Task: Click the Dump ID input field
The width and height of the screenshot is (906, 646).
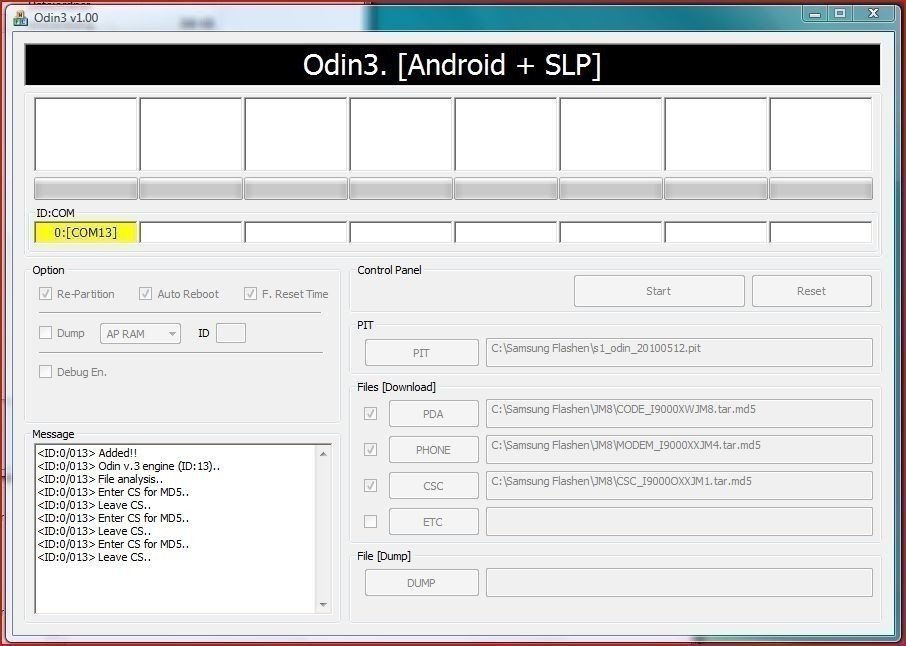Action: (231, 333)
